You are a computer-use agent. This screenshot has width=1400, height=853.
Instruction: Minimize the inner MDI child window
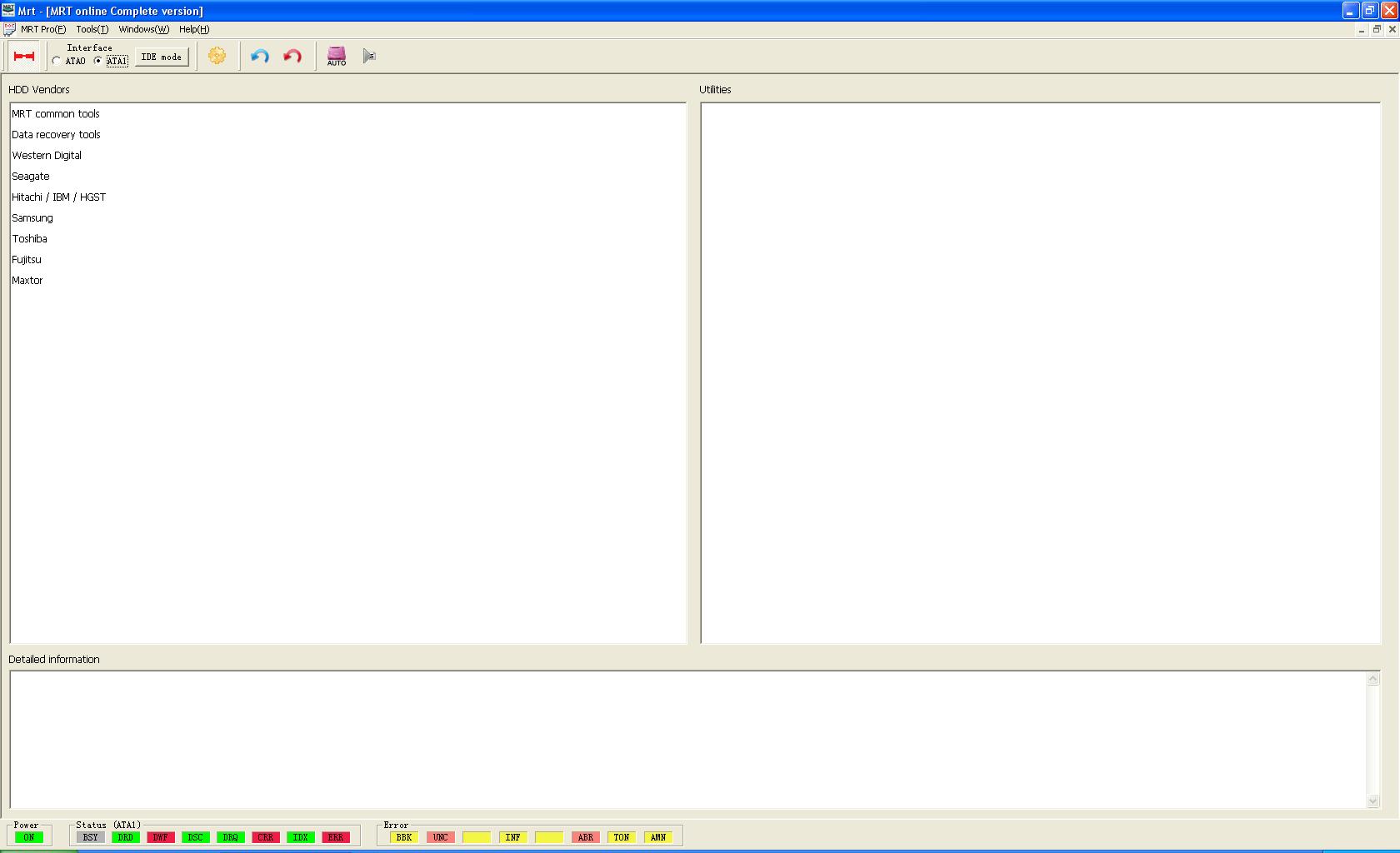pos(1362,29)
